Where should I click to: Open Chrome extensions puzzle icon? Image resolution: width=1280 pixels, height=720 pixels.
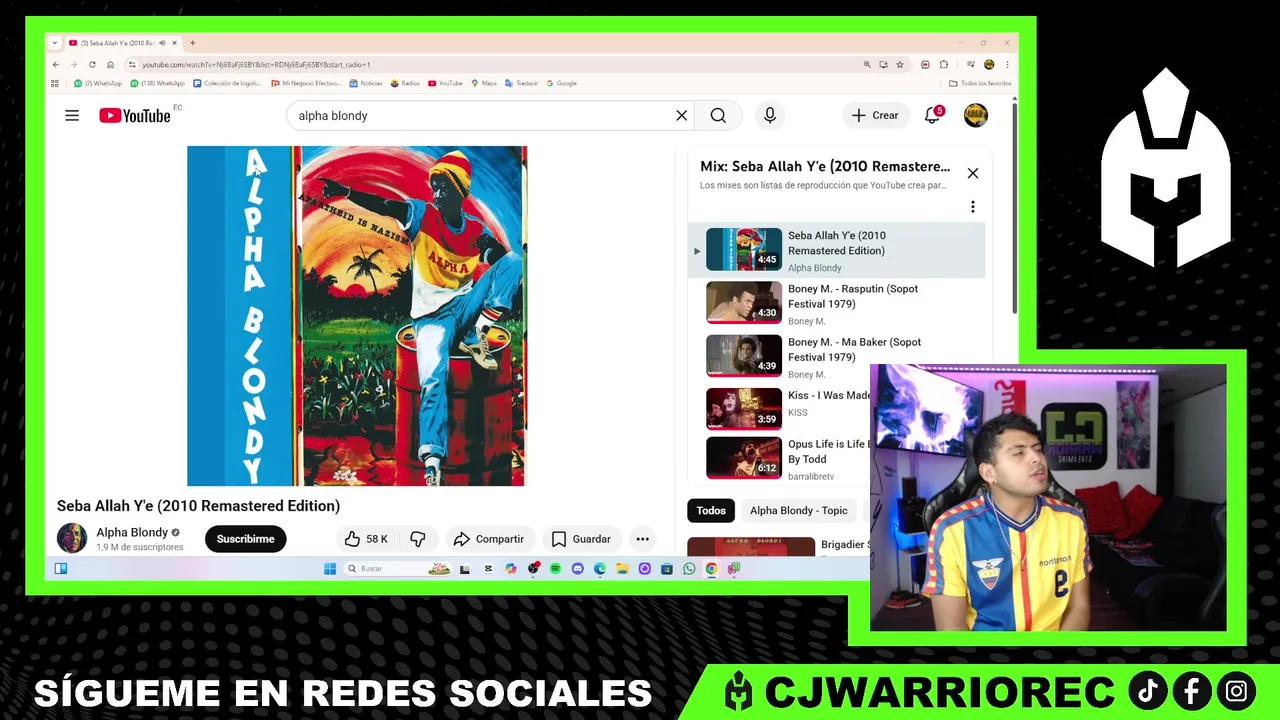pyautogui.click(x=943, y=65)
